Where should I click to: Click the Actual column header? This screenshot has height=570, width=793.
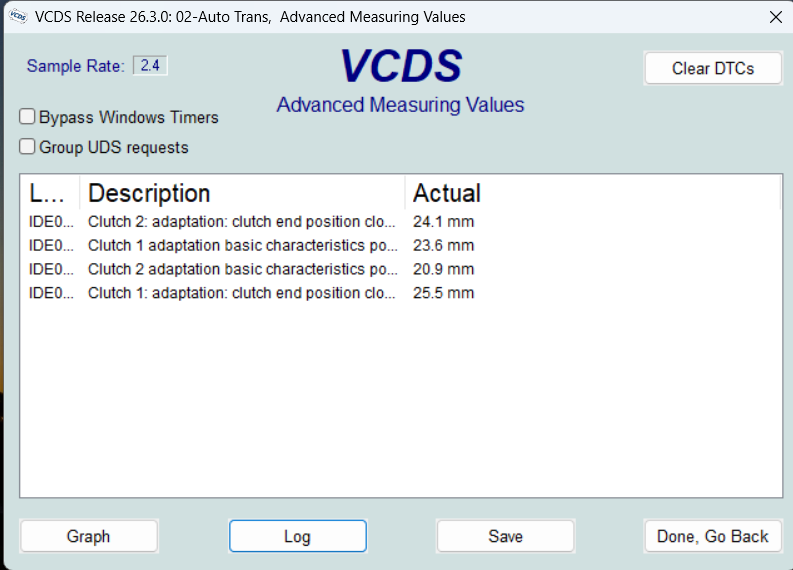pos(593,193)
